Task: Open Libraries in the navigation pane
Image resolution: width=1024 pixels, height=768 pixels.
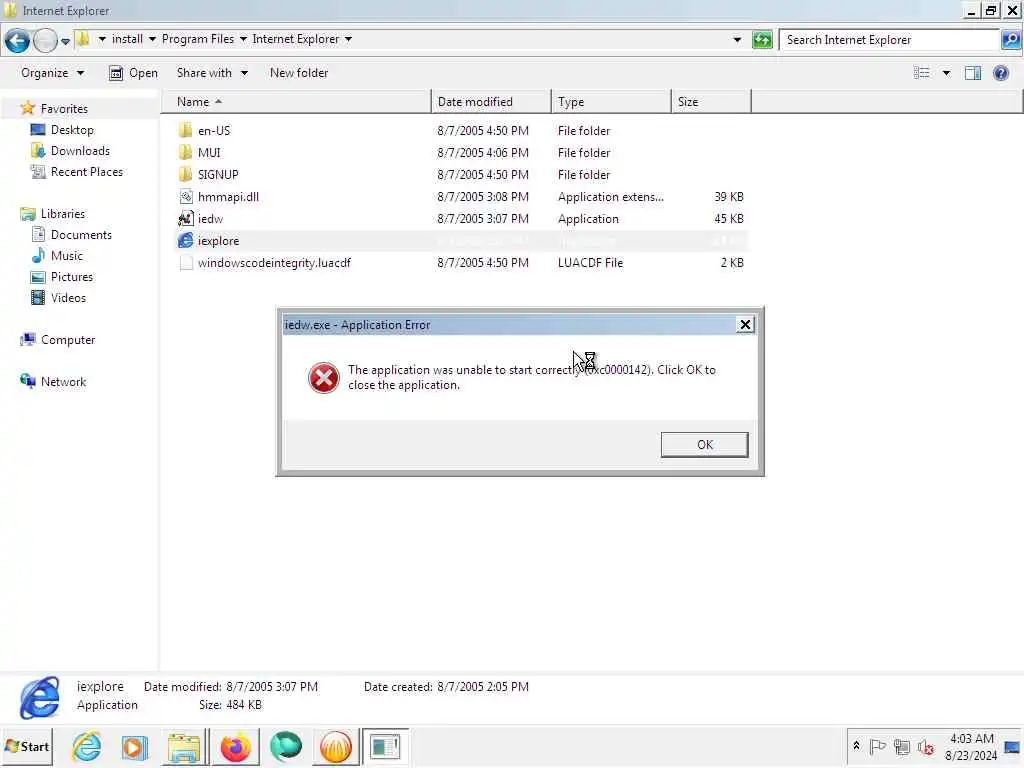Action: [63, 214]
